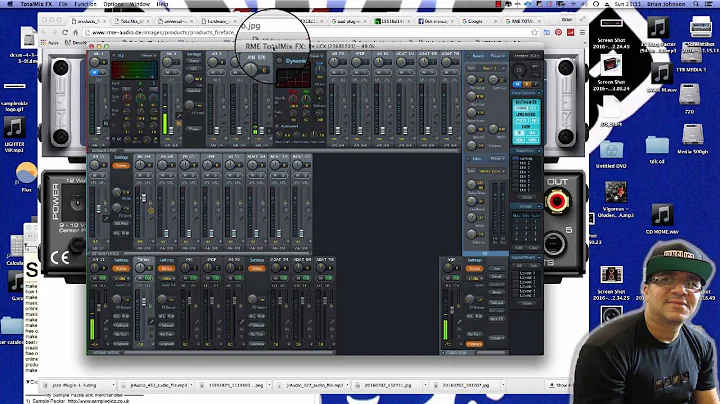Open the wrench settings of the Main control room channel
This screenshot has width=720, height=404.
click(x=459, y=323)
